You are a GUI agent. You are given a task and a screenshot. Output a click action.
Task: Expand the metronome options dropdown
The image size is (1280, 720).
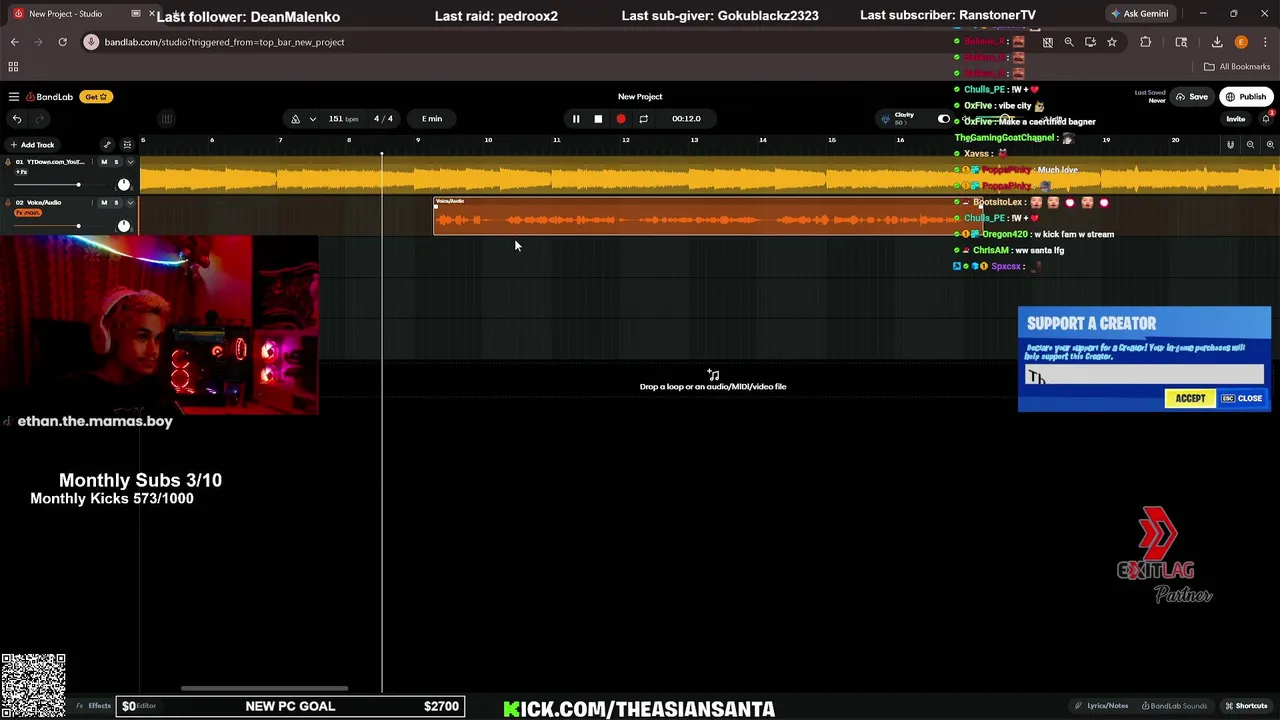[312, 119]
